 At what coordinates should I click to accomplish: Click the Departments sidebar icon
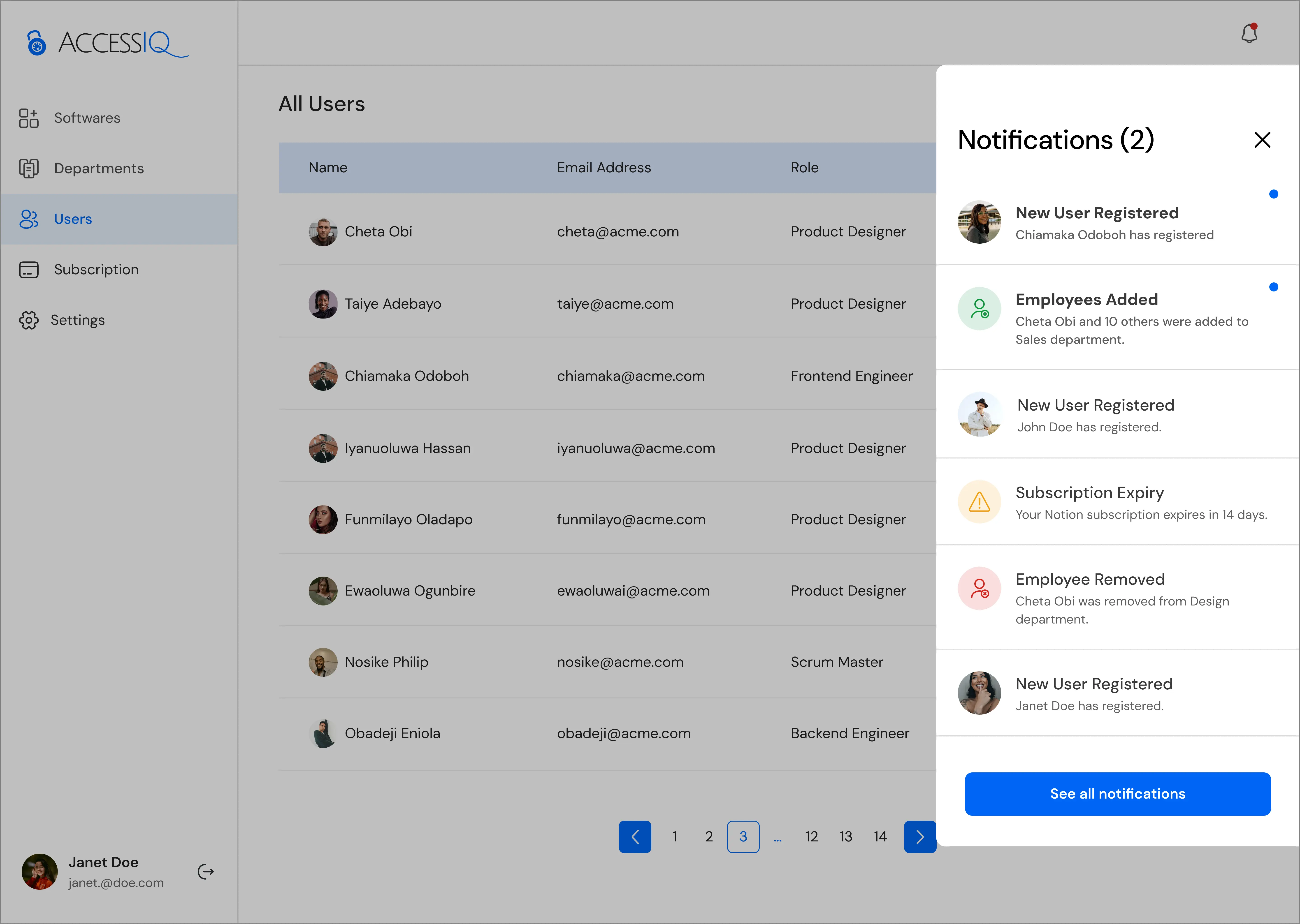pyautogui.click(x=28, y=169)
